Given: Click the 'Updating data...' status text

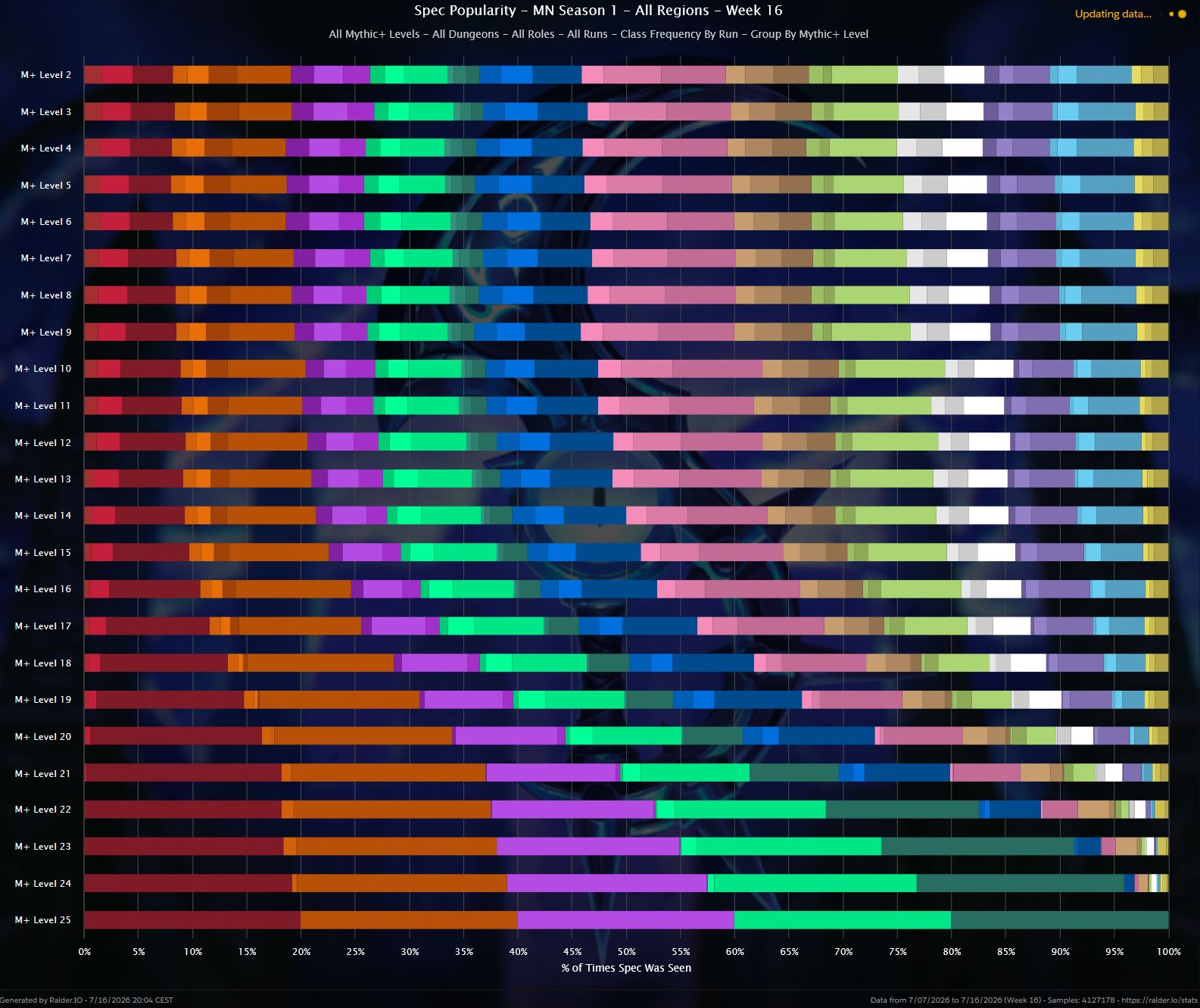Looking at the screenshot, I should pyautogui.click(x=1113, y=14).
